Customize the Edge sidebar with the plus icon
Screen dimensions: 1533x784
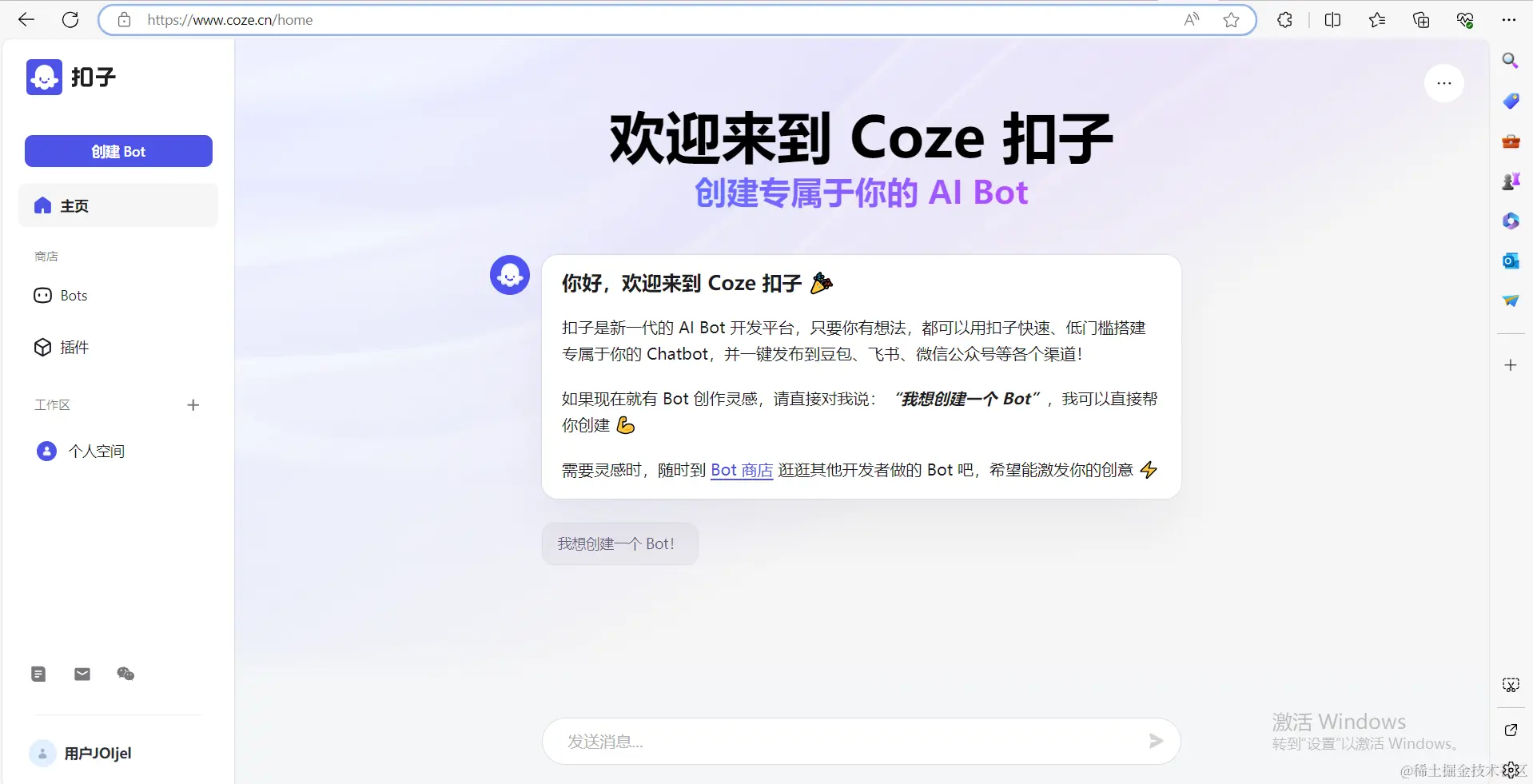(1511, 365)
